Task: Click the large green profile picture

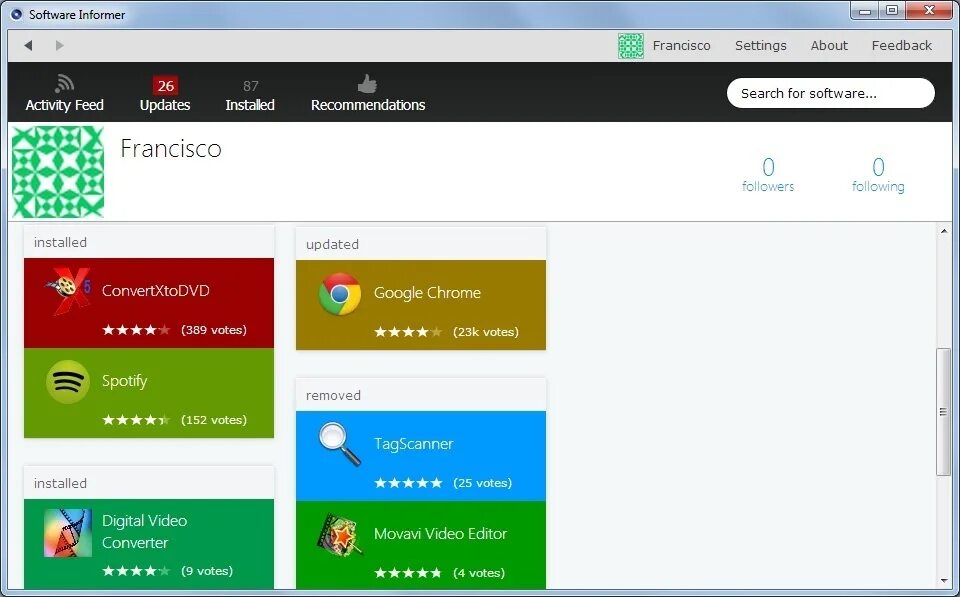Action: (x=58, y=171)
